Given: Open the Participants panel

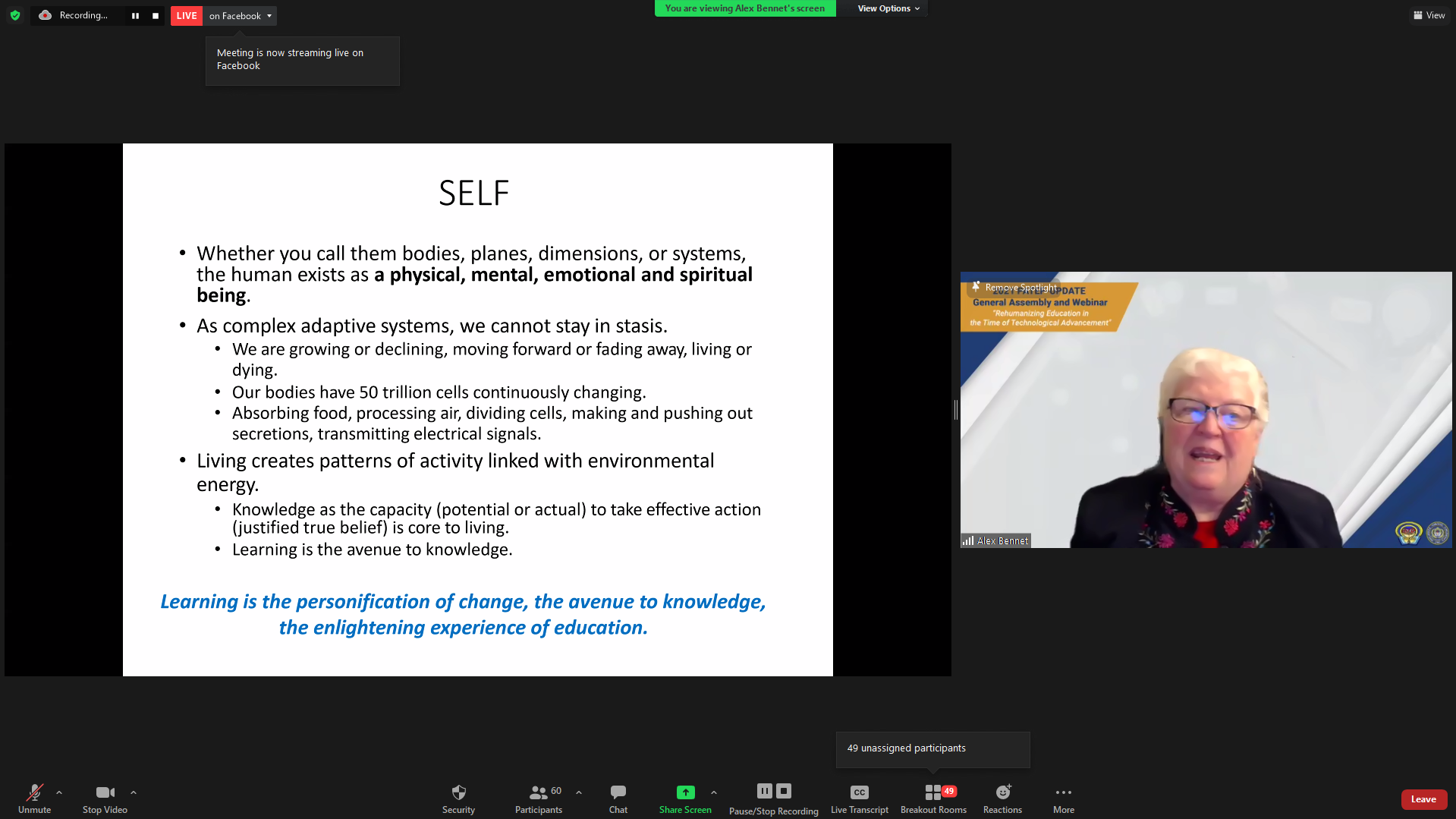Looking at the screenshot, I should pyautogui.click(x=539, y=792).
